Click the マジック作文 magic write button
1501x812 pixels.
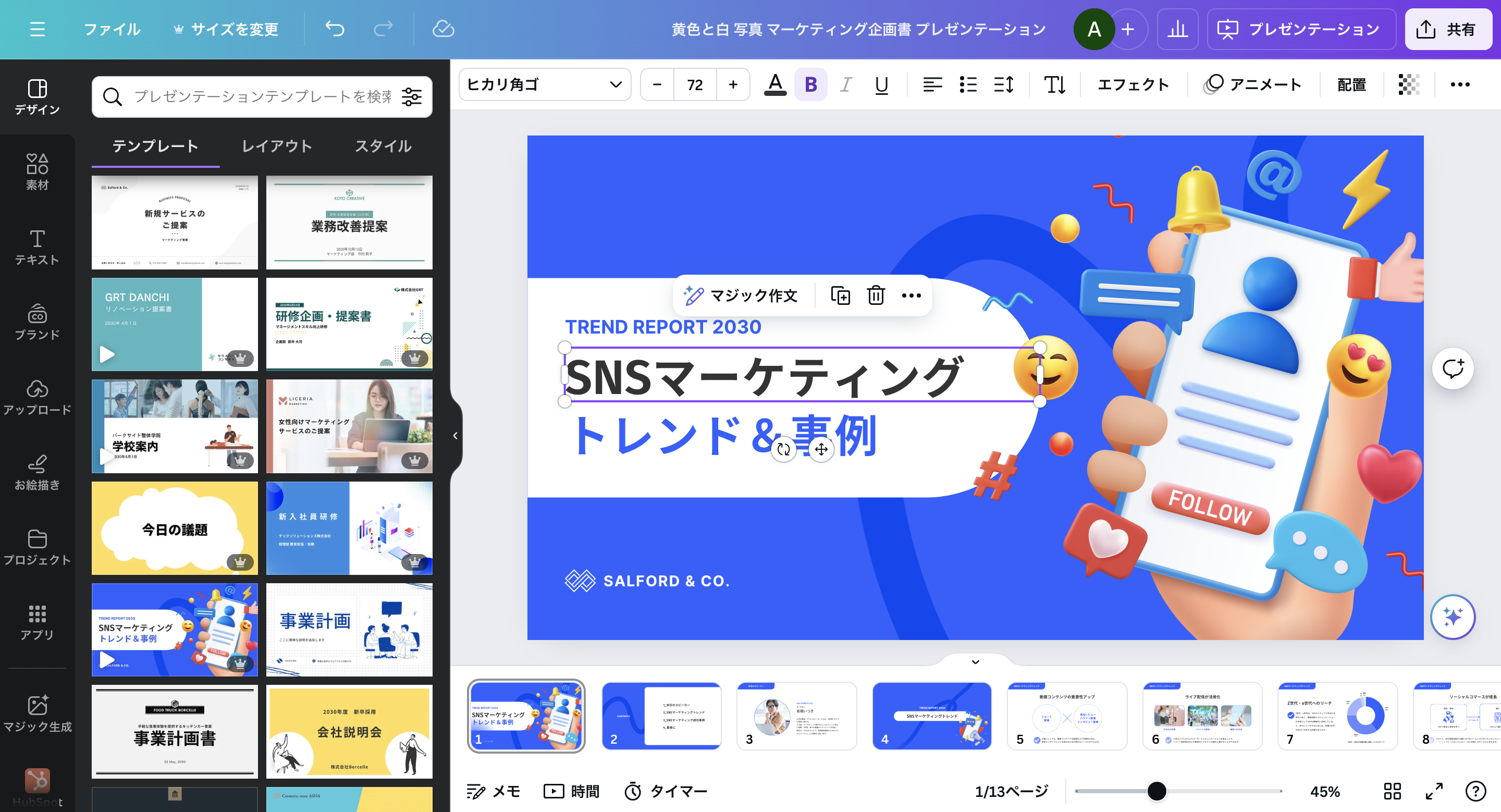tap(741, 296)
